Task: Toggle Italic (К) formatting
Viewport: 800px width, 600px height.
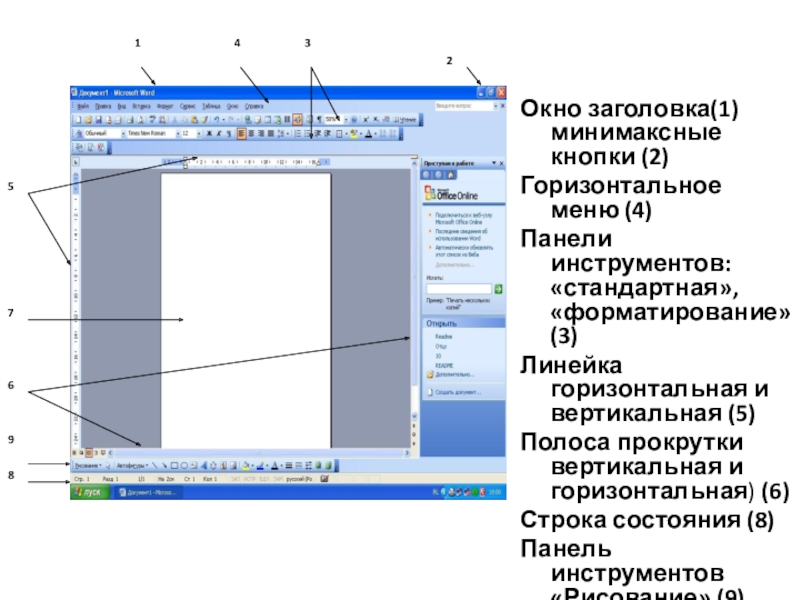Action: point(219,133)
